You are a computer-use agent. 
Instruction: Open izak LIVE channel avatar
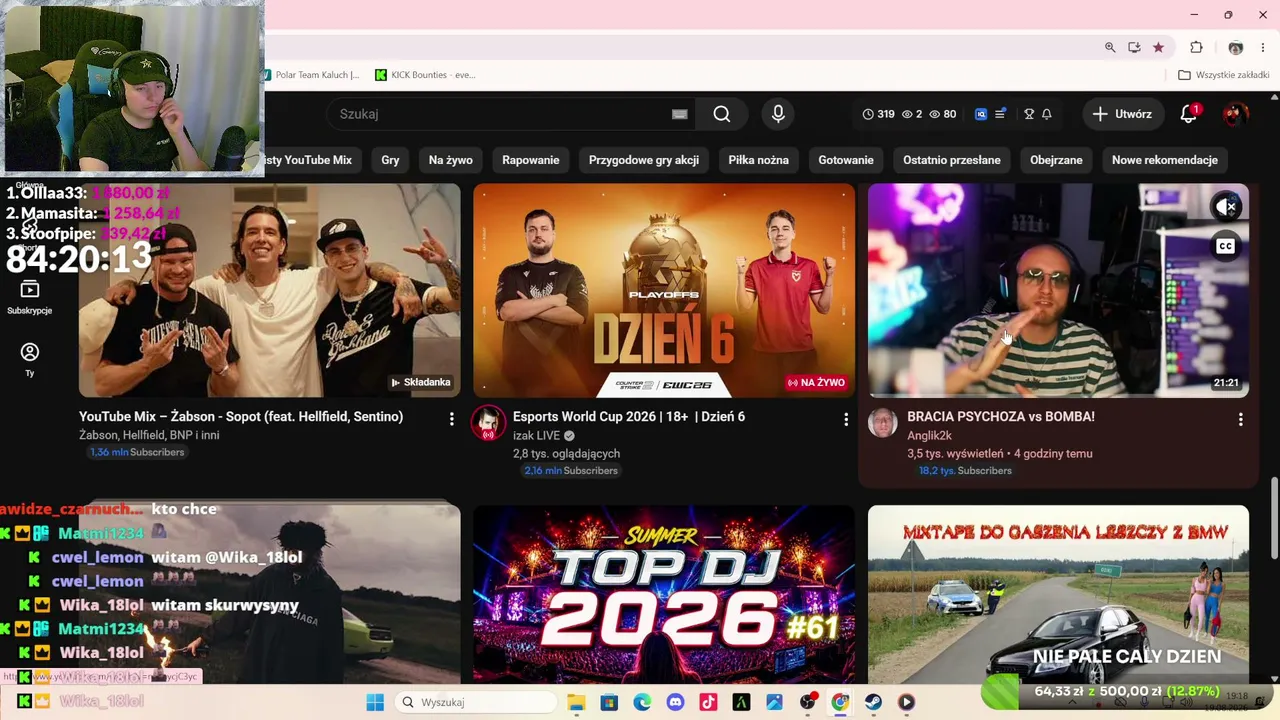[x=489, y=424]
